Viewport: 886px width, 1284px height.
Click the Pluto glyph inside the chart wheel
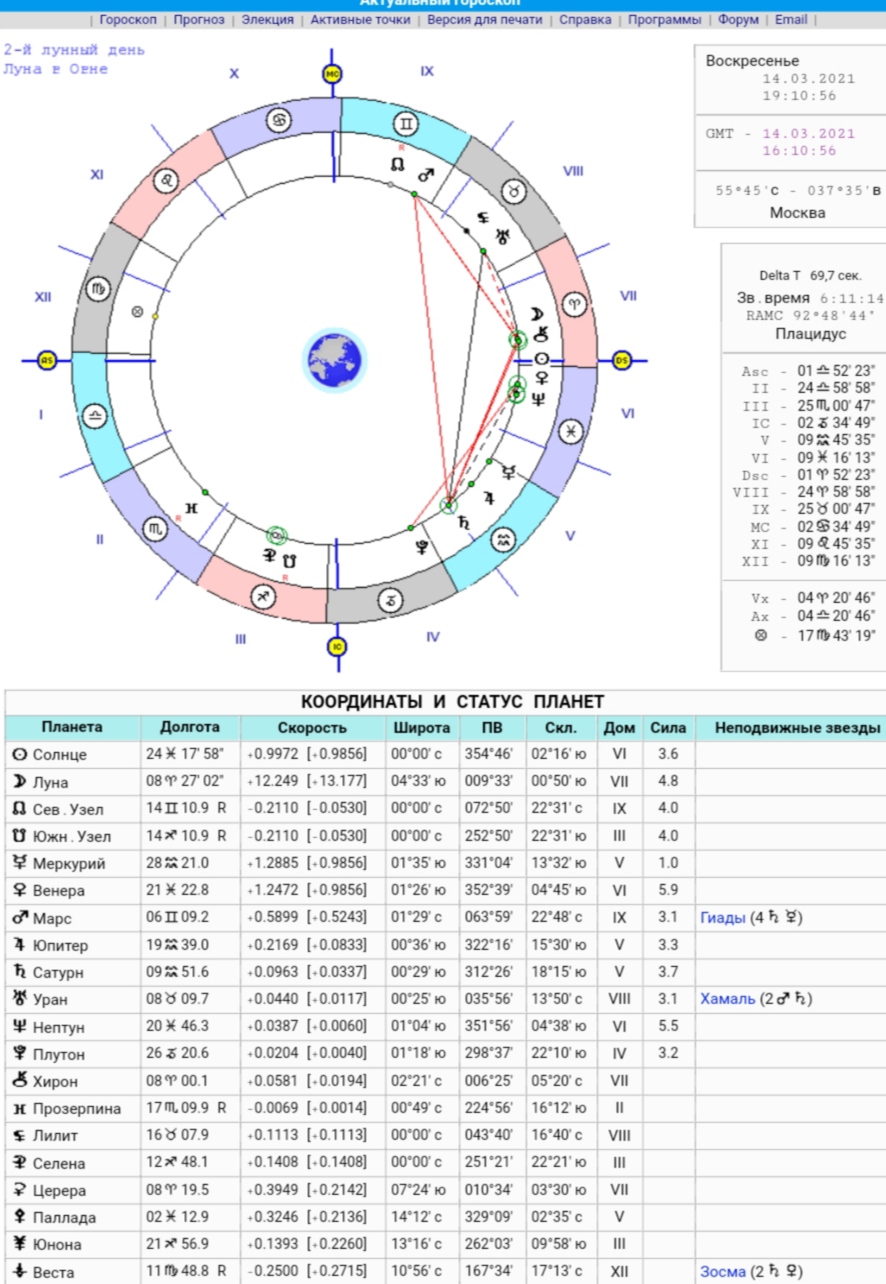click(422, 546)
